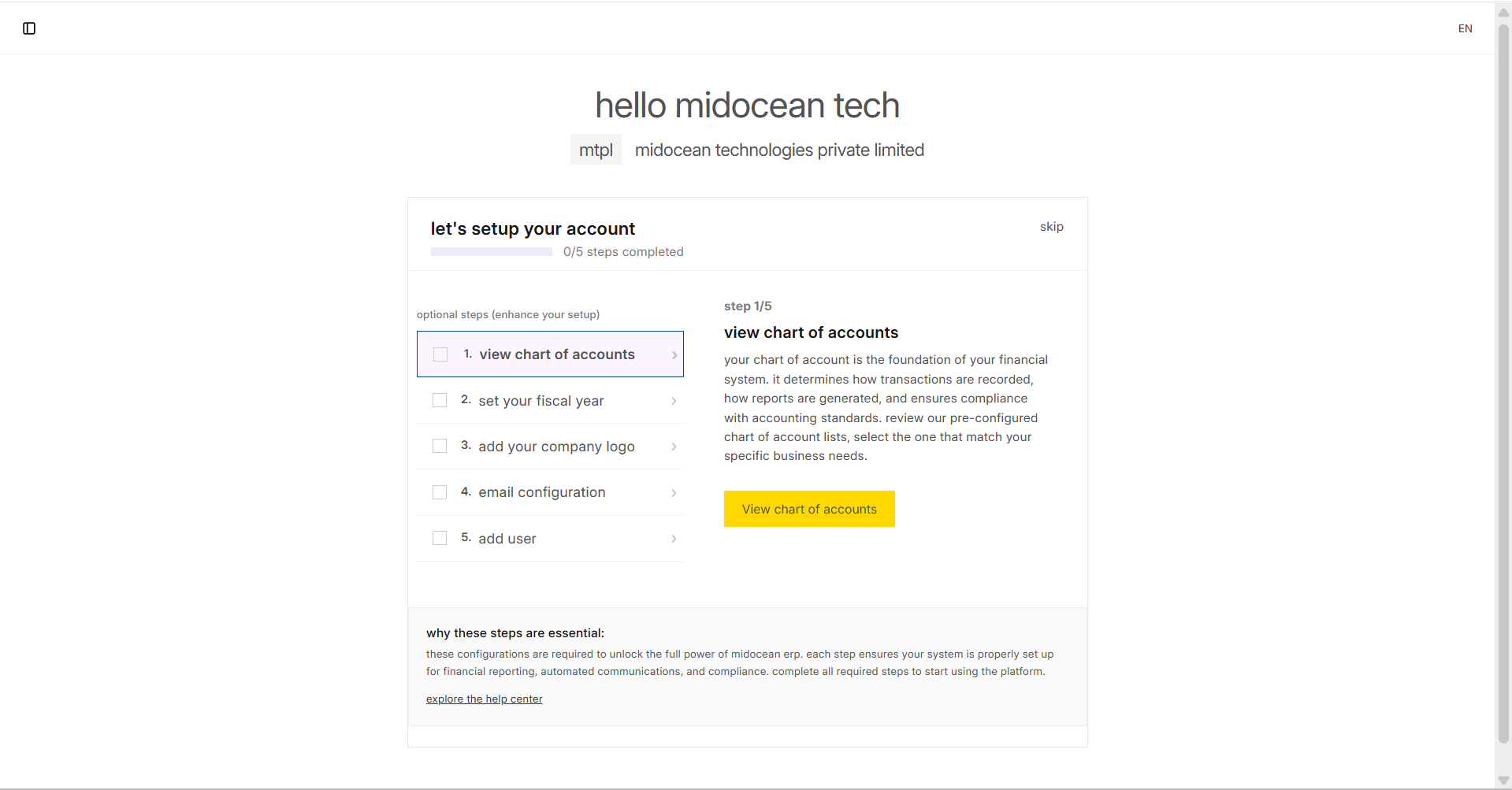Check the "set your fiscal year" checkbox

pyautogui.click(x=439, y=400)
